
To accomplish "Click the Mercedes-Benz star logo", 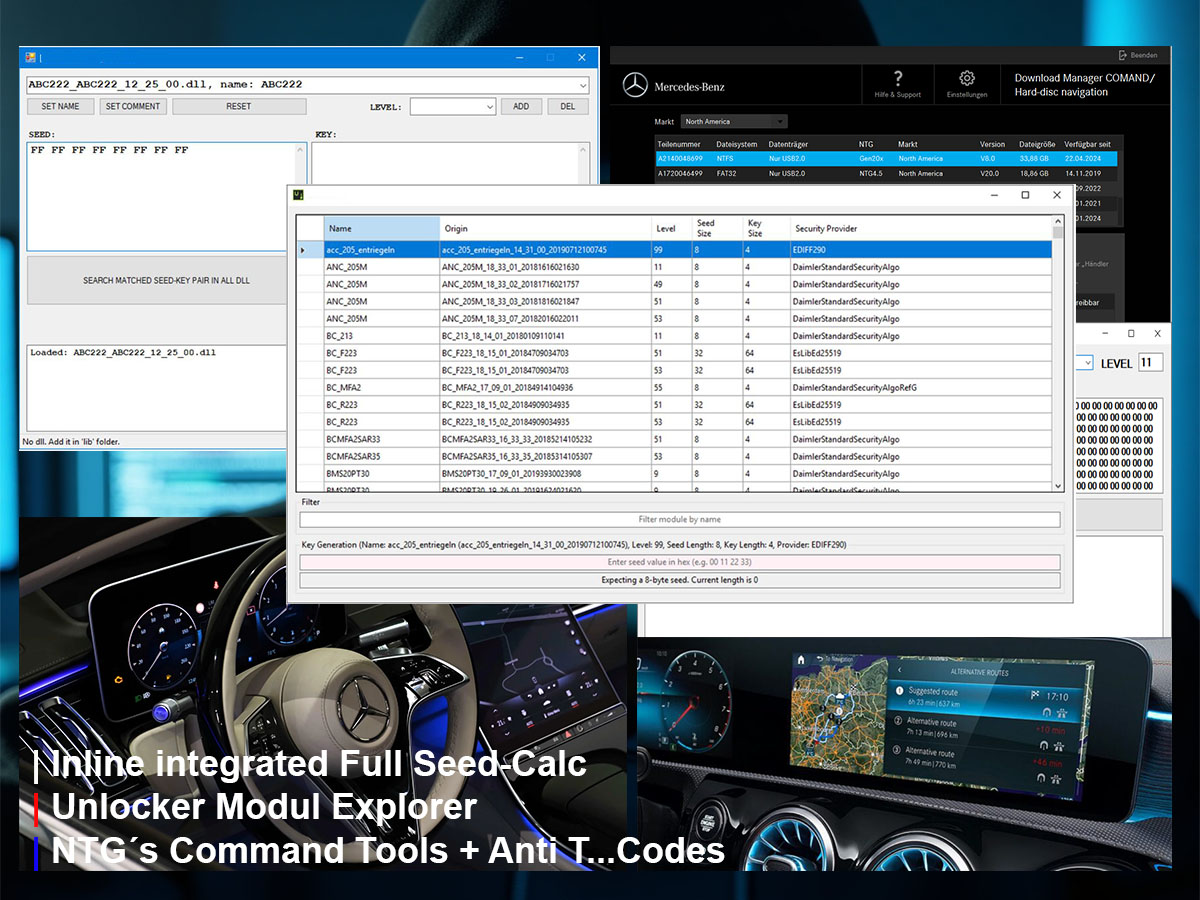I will tap(635, 86).
